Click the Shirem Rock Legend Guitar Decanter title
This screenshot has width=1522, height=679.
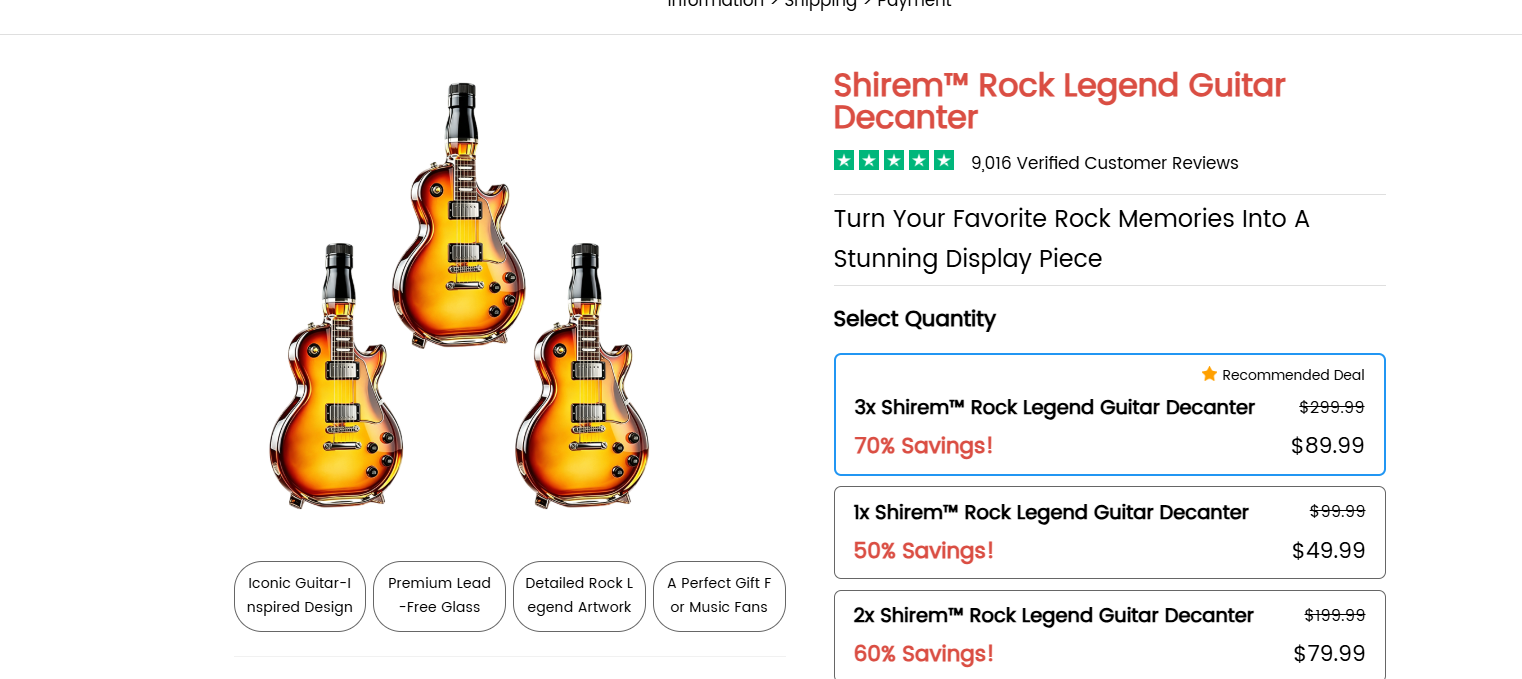point(1059,101)
